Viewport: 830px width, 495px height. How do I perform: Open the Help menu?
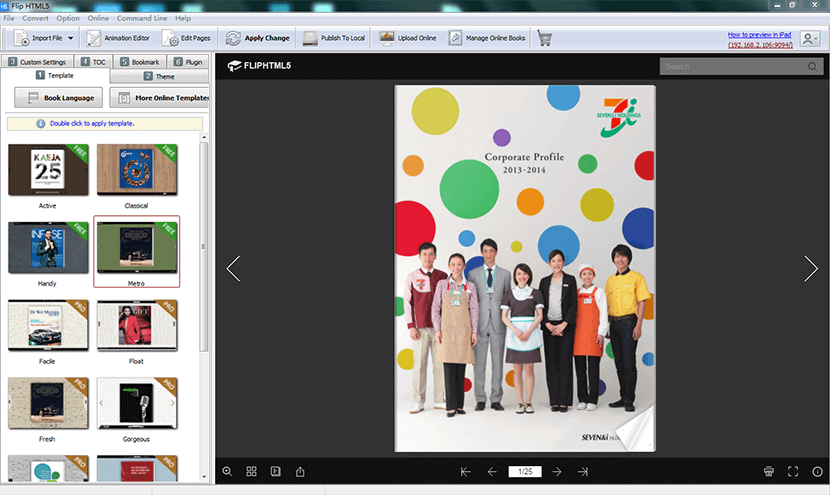coord(183,18)
